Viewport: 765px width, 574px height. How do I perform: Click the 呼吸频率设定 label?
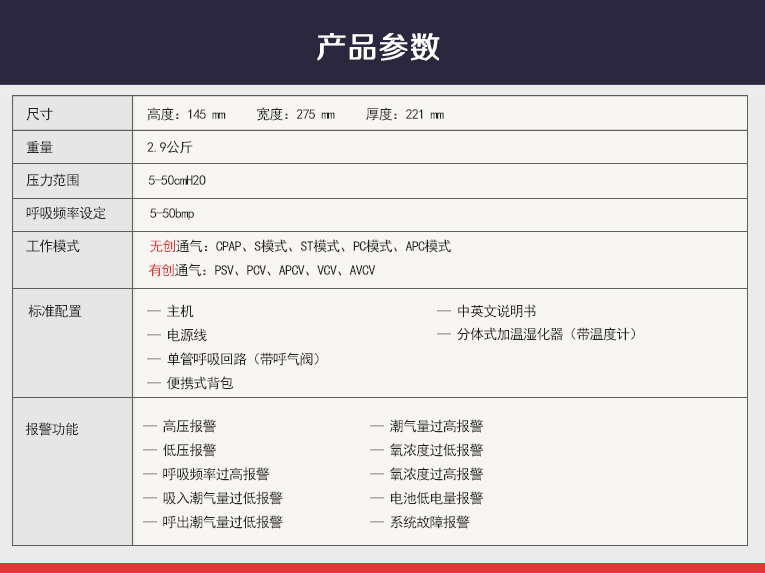pyautogui.click(x=65, y=213)
